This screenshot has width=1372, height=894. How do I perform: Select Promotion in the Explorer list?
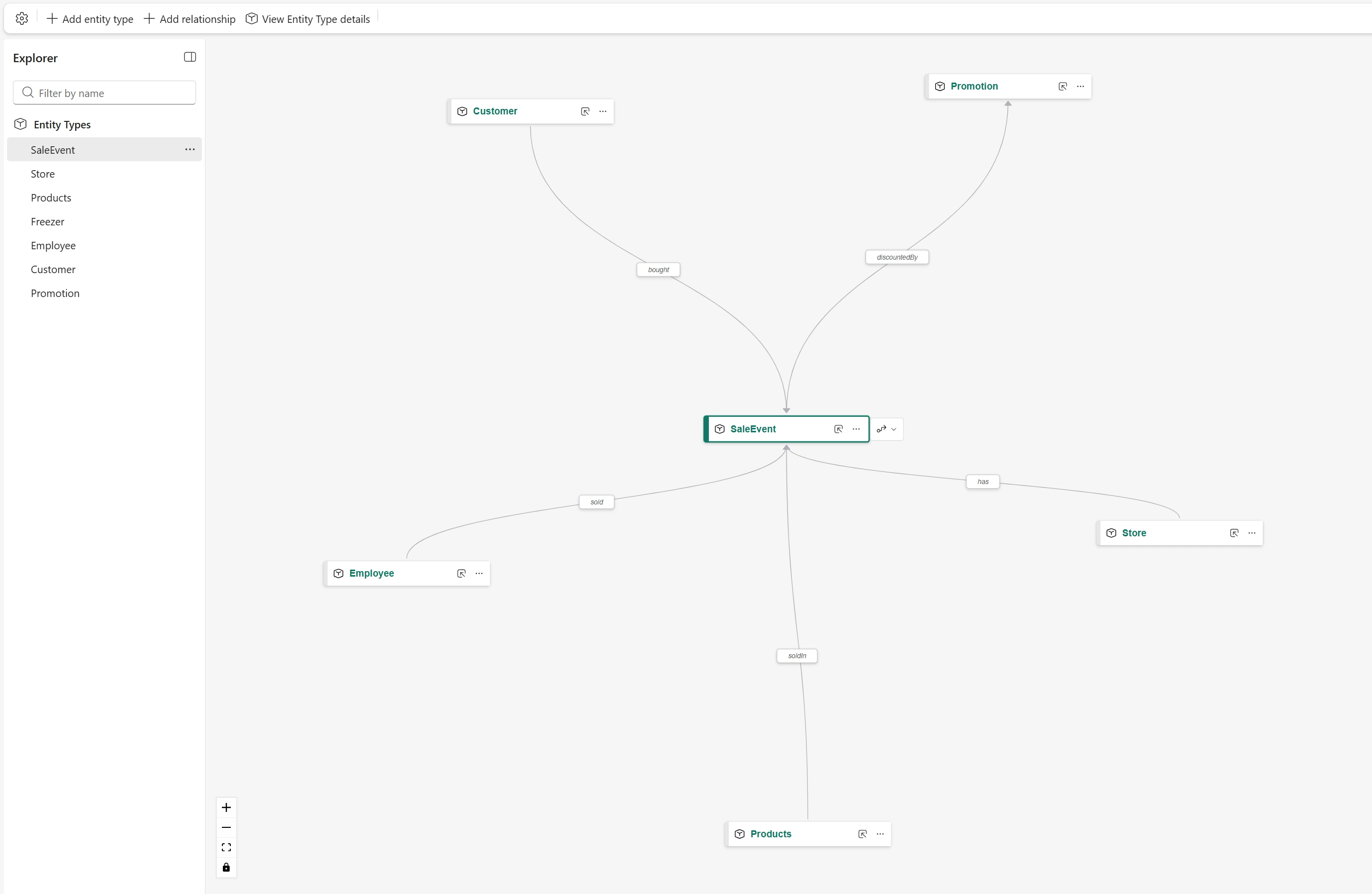click(x=104, y=294)
